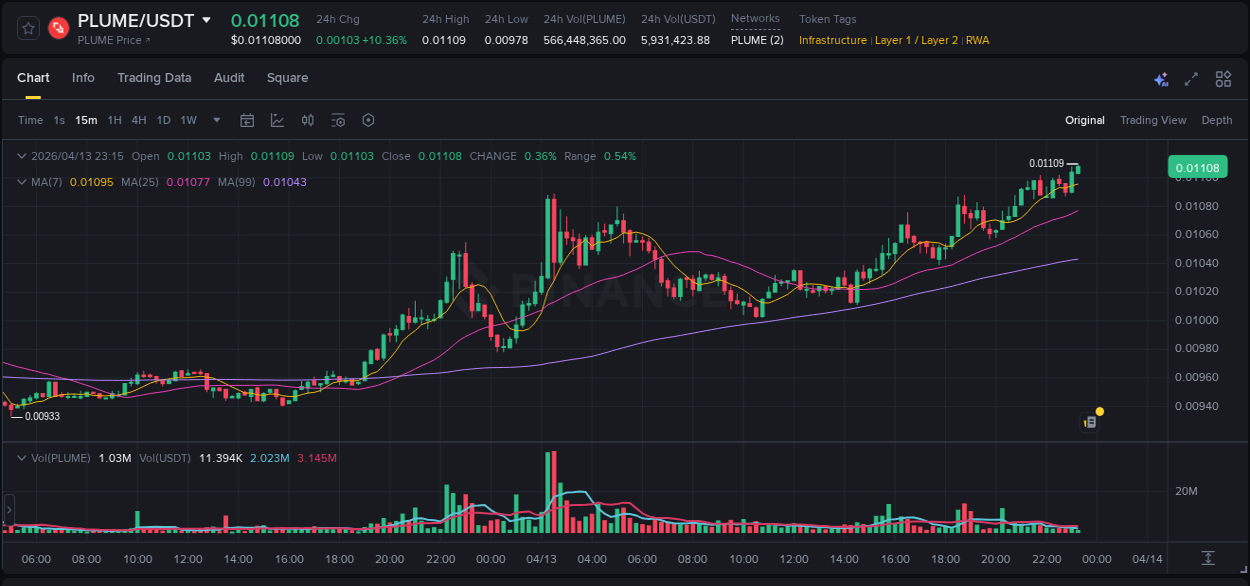Select the line chart style icon
This screenshot has height=586, width=1250.
[x=277, y=120]
